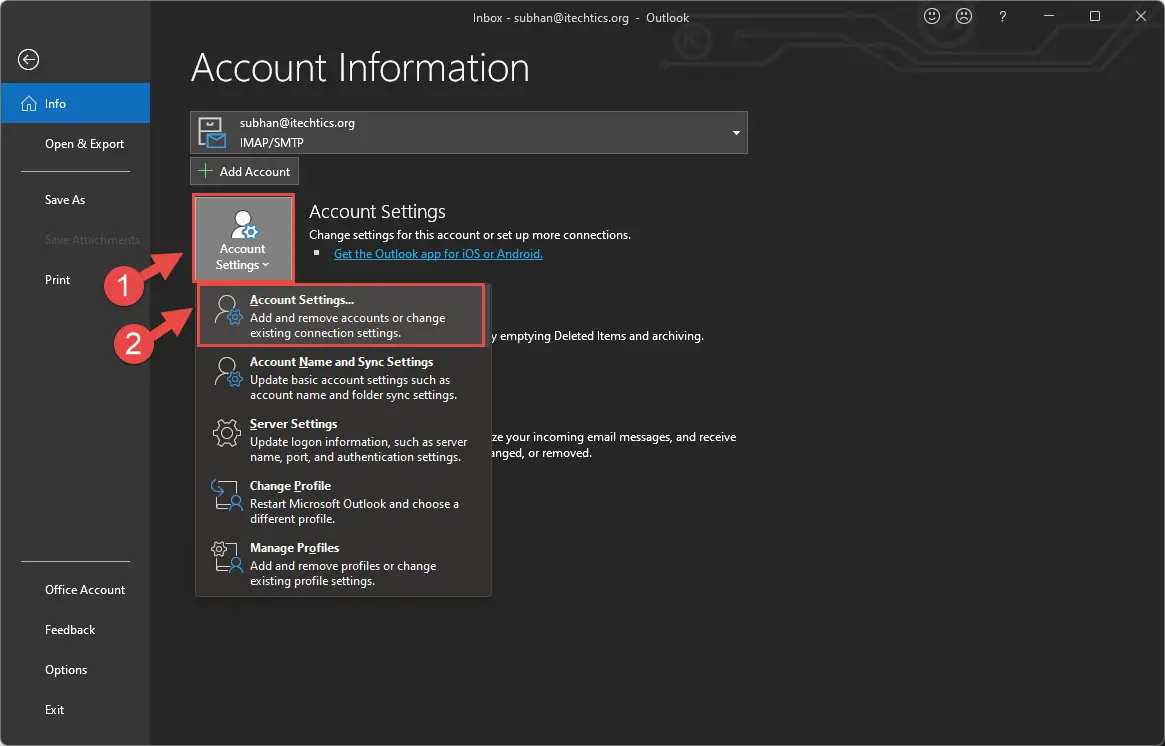Open Manage Profiles option

[x=343, y=563]
